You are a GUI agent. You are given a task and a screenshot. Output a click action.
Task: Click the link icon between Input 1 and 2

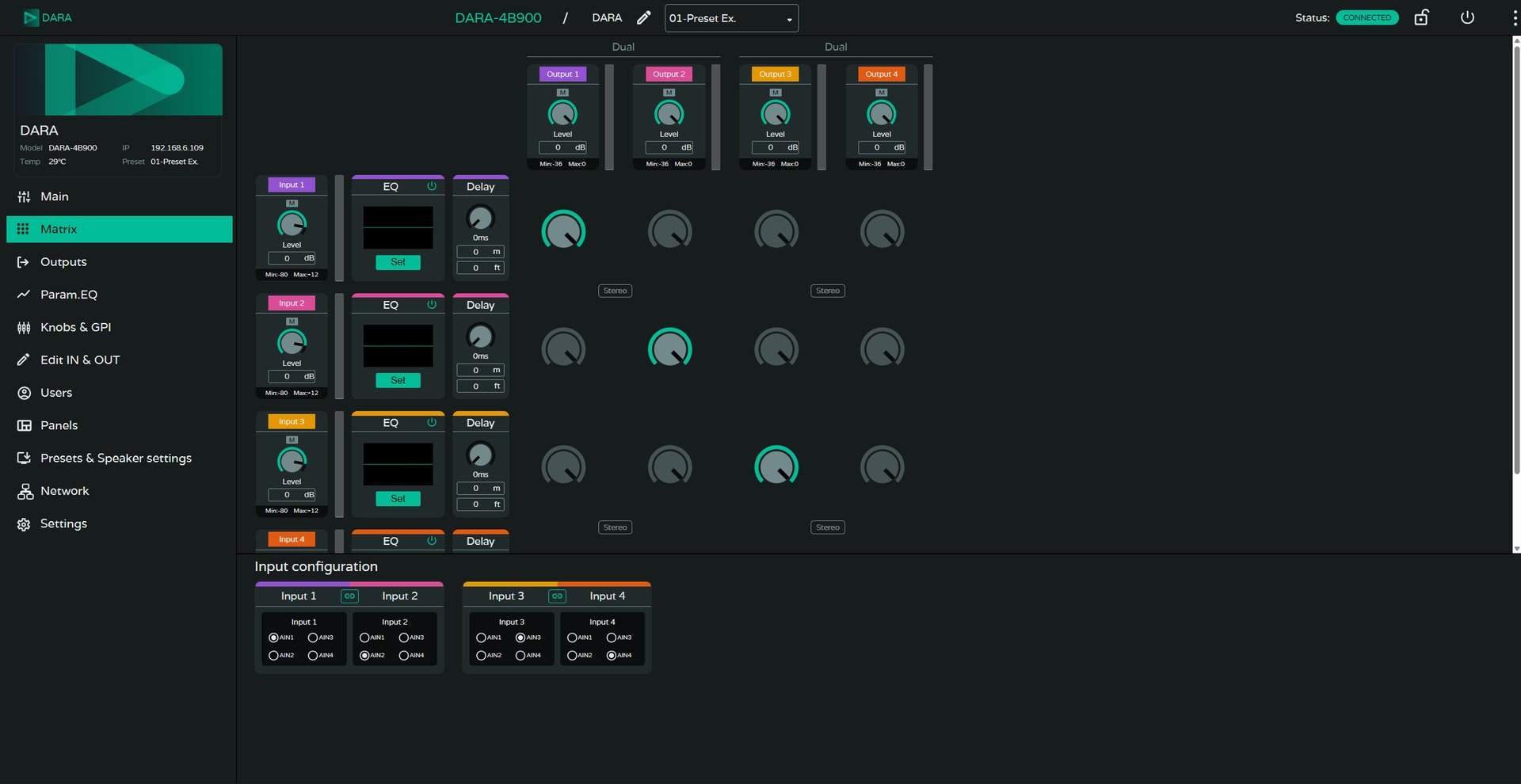pos(349,596)
